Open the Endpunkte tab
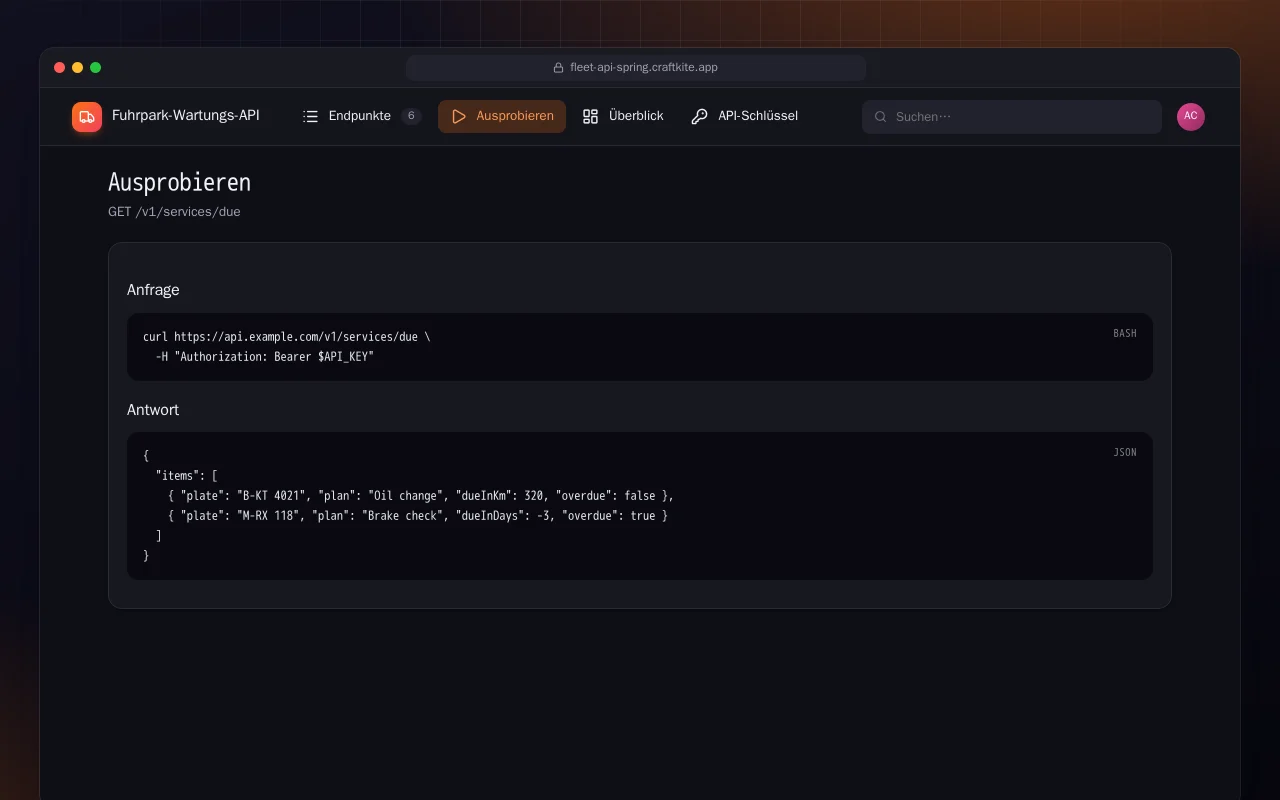This screenshot has height=800, width=1280. click(x=362, y=116)
